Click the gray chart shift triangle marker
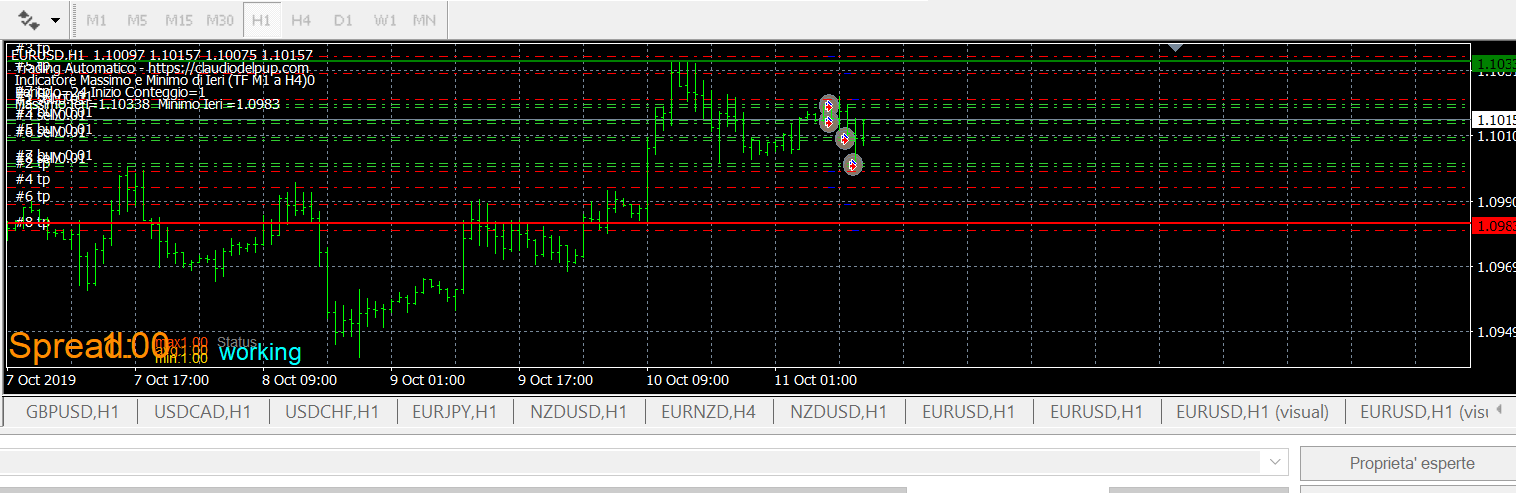1516x493 pixels. point(1176,47)
